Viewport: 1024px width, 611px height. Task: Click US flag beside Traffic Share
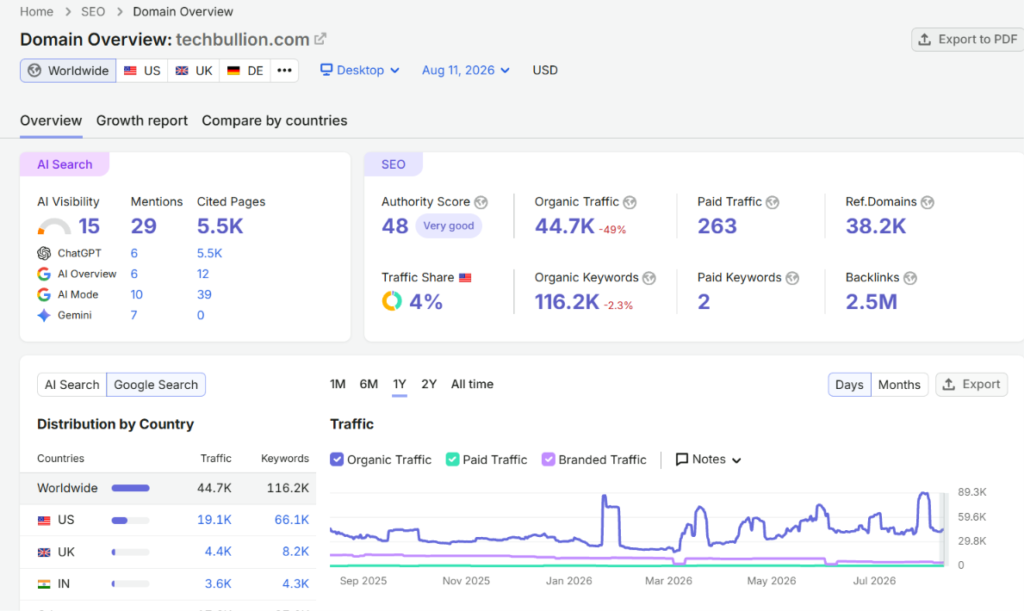coord(465,277)
